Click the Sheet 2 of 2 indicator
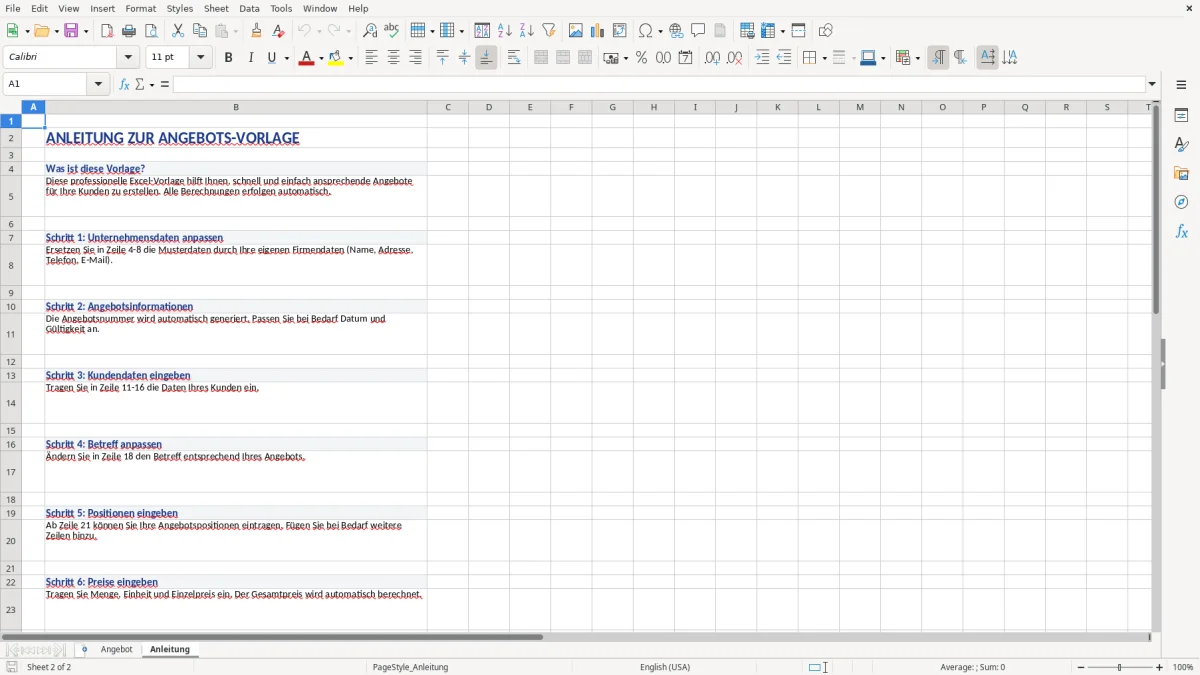 click(x=49, y=667)
